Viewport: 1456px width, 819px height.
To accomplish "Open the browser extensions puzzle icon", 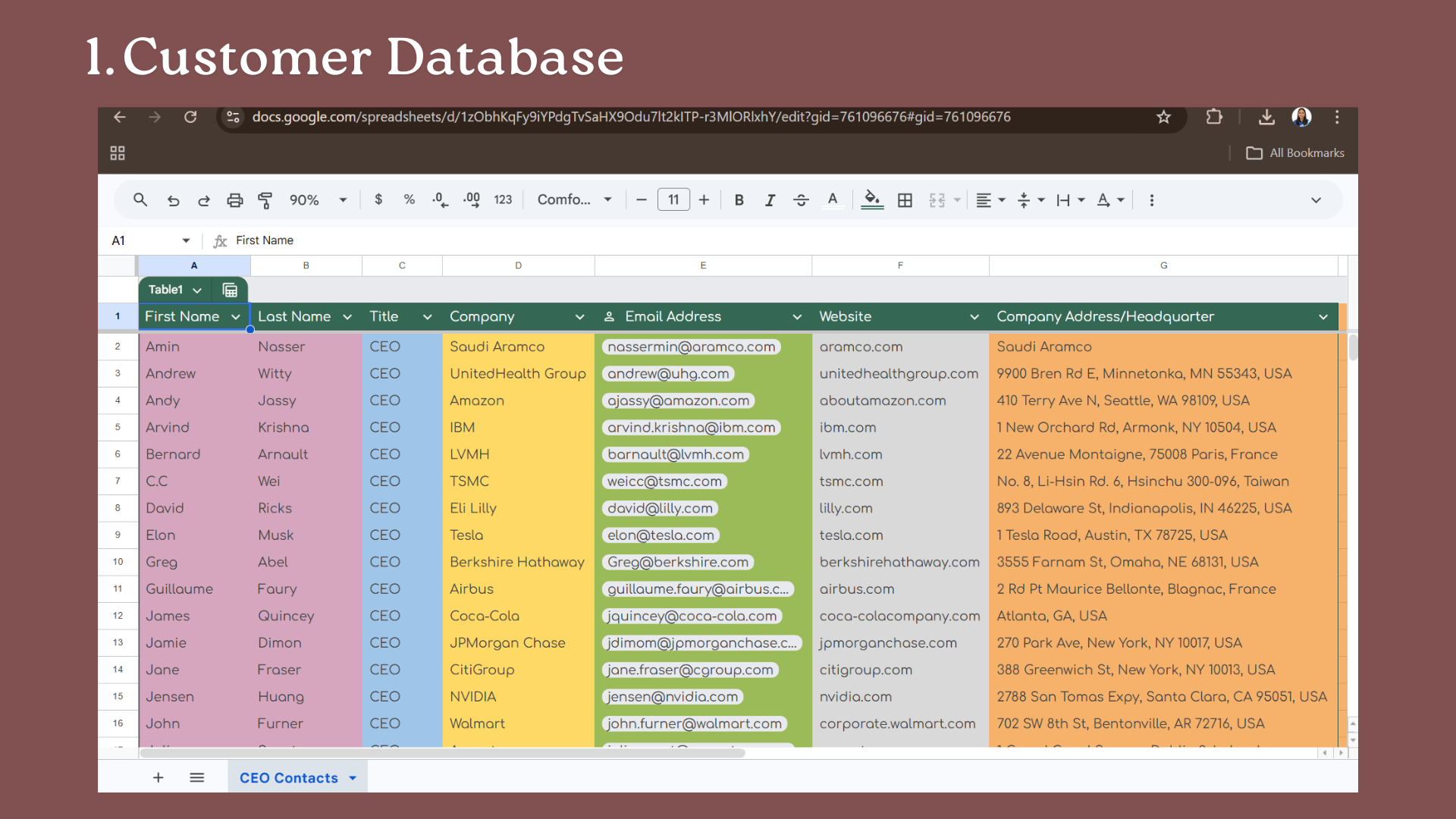I will point(1214,117).
